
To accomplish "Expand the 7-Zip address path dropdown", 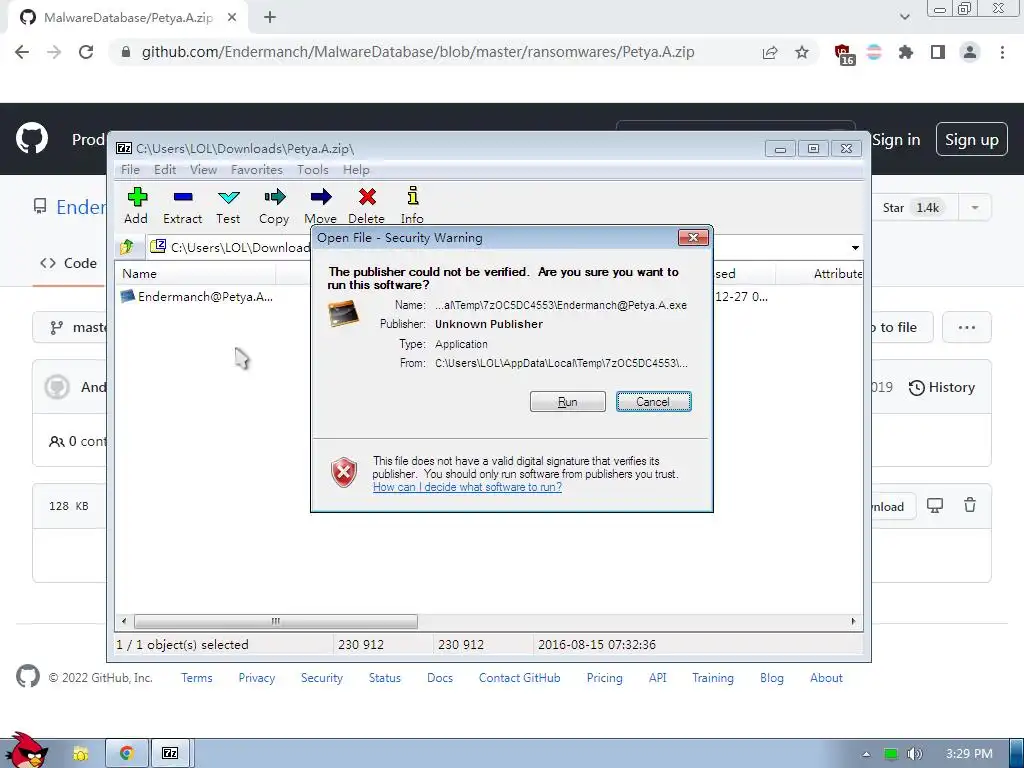I will pyautogui.click(x=855, y=248).
